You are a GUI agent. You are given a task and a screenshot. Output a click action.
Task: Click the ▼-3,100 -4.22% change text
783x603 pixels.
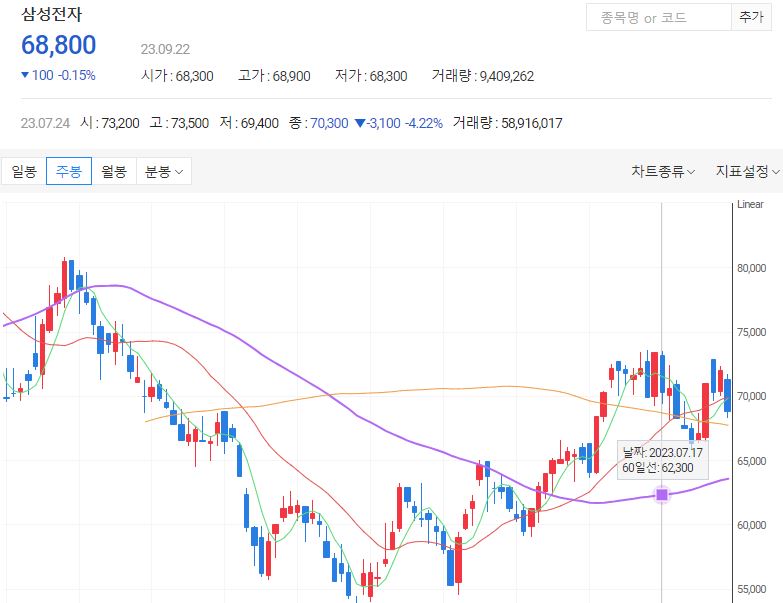pyautogui.click(x=398, y=123)
